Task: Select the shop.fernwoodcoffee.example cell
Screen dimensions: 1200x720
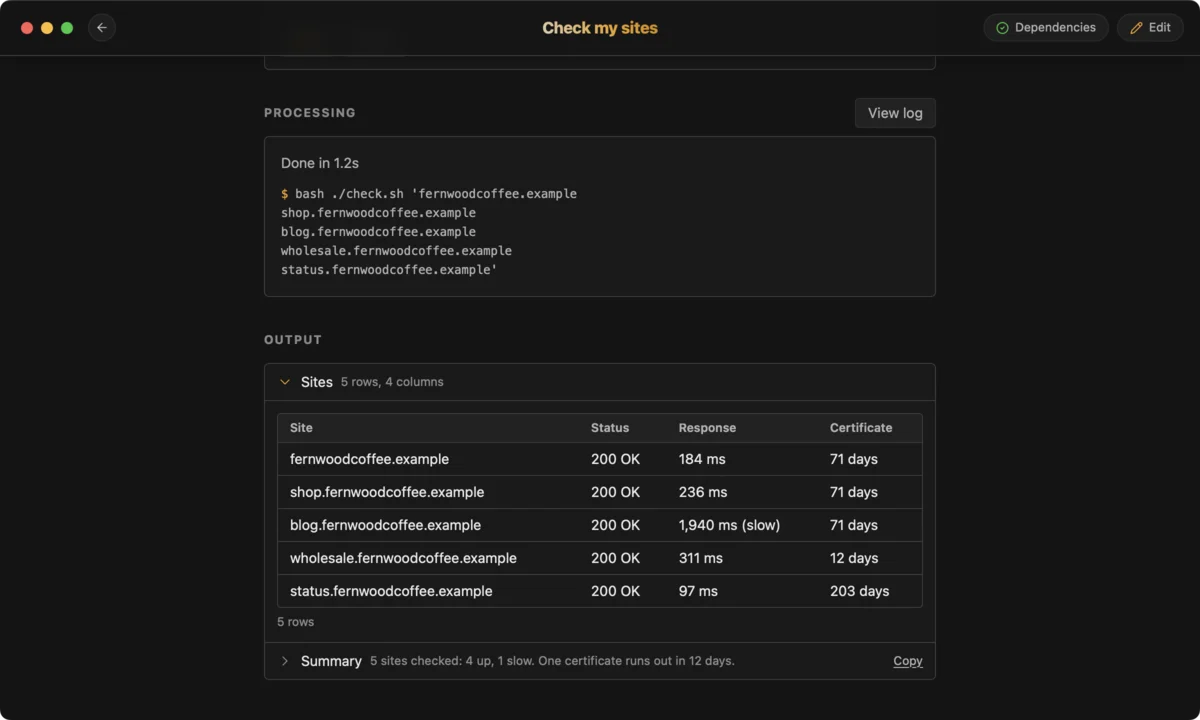Action: 387,492
